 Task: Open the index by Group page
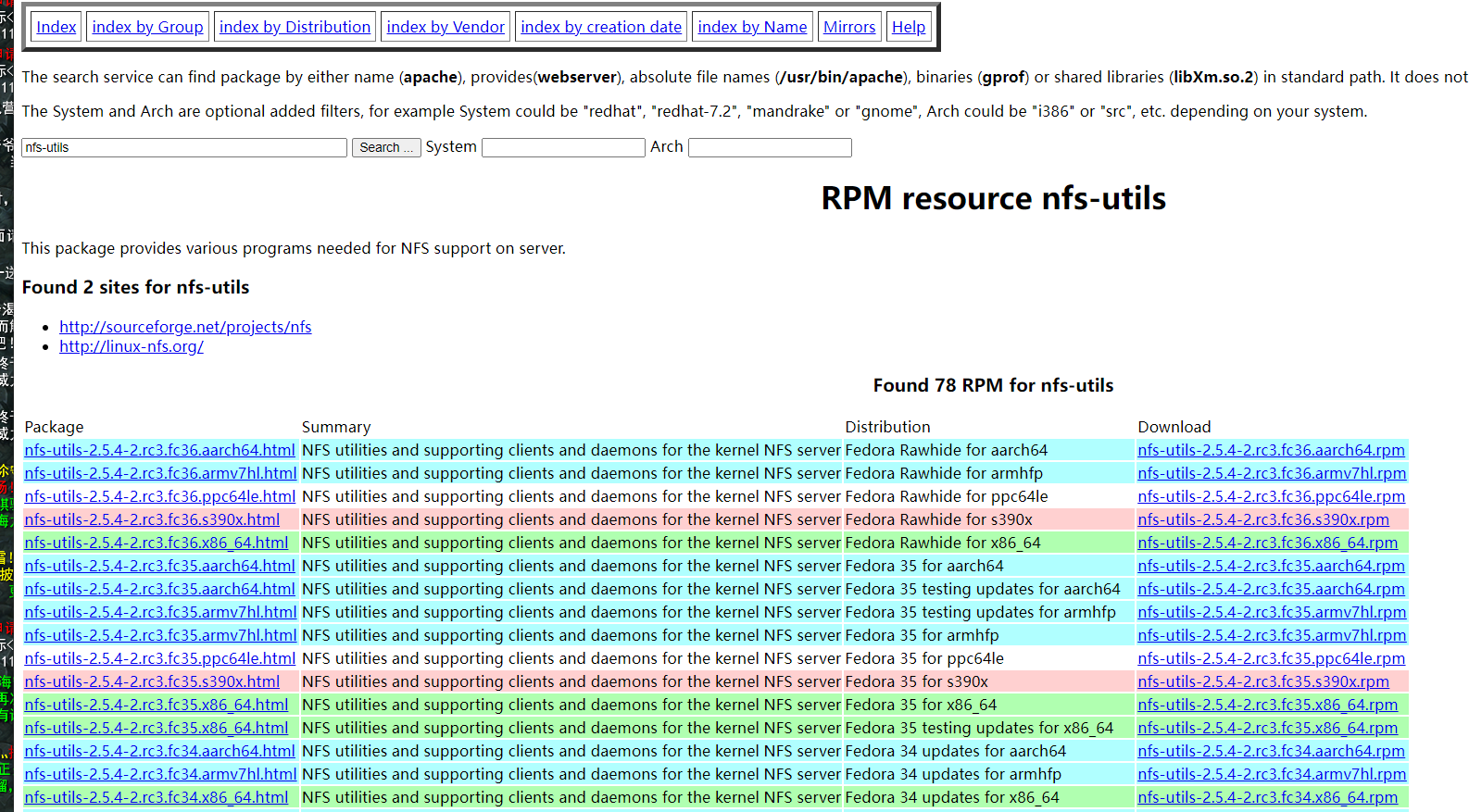tap(147, 27)
